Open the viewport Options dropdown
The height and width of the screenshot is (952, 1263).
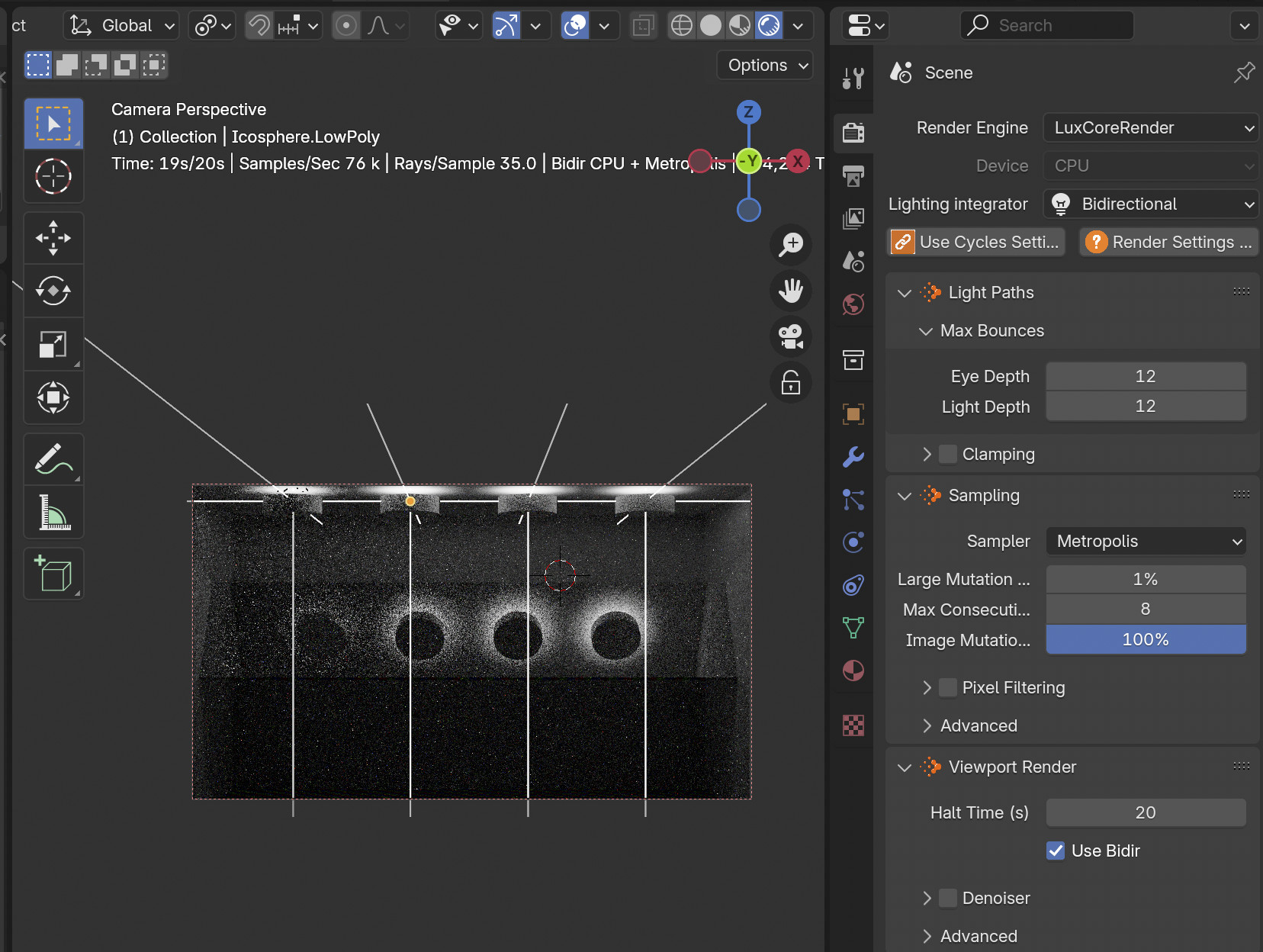point(766,66)
